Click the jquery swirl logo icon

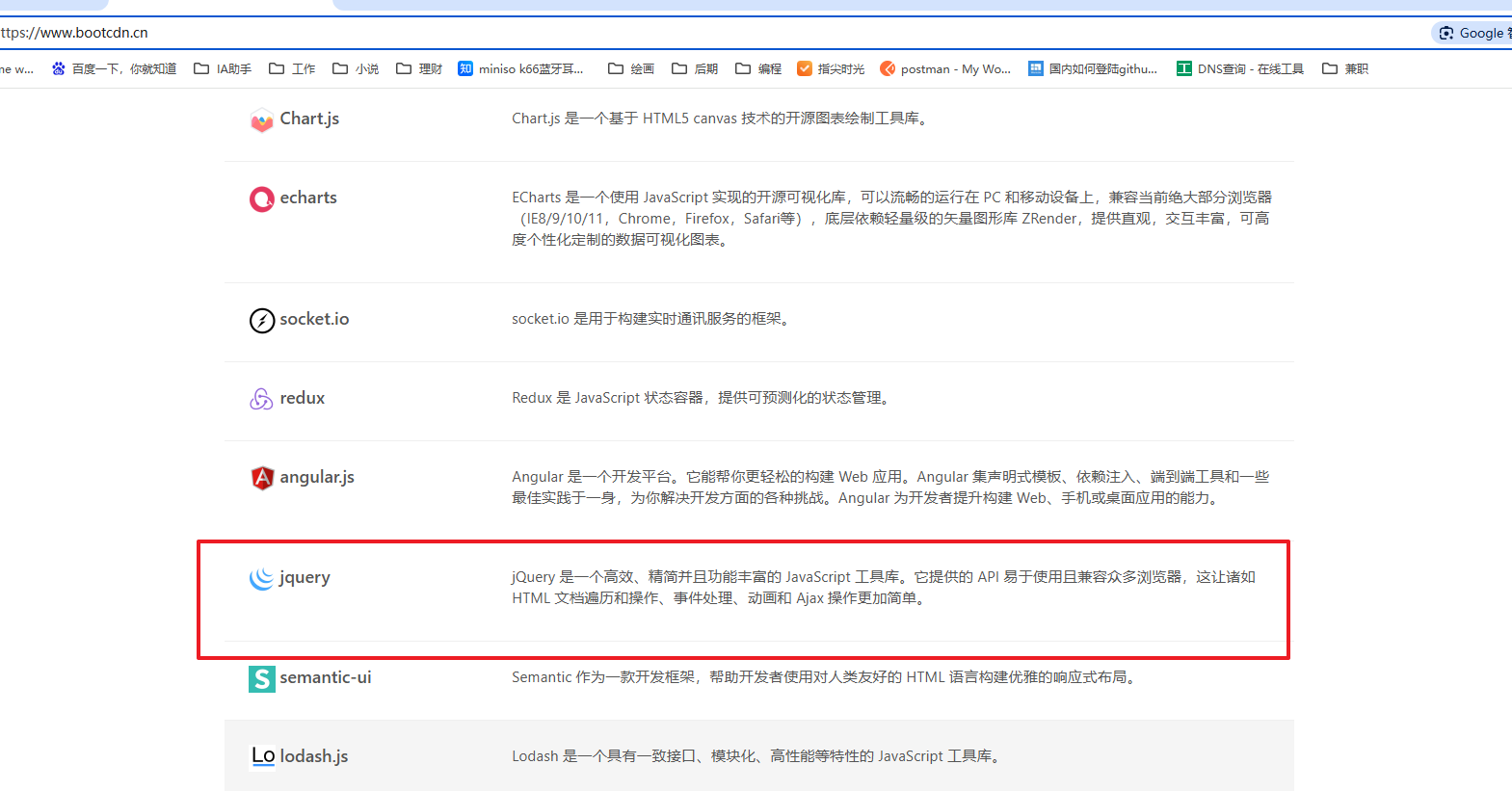tap(261, 578)
